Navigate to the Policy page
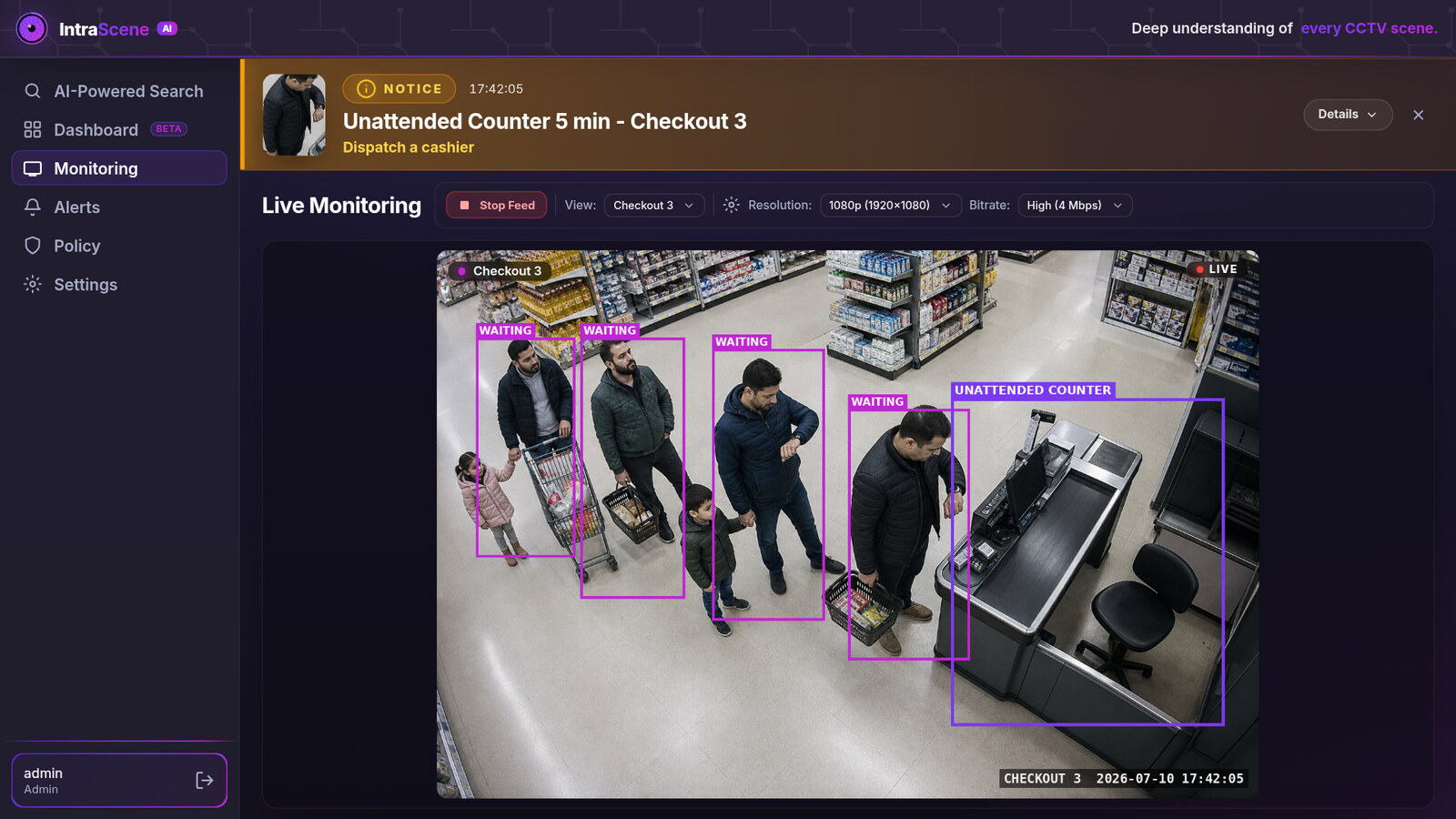The width and height of the screenshot is (1456, 819). pyautogui.click(x=119, y=246)
